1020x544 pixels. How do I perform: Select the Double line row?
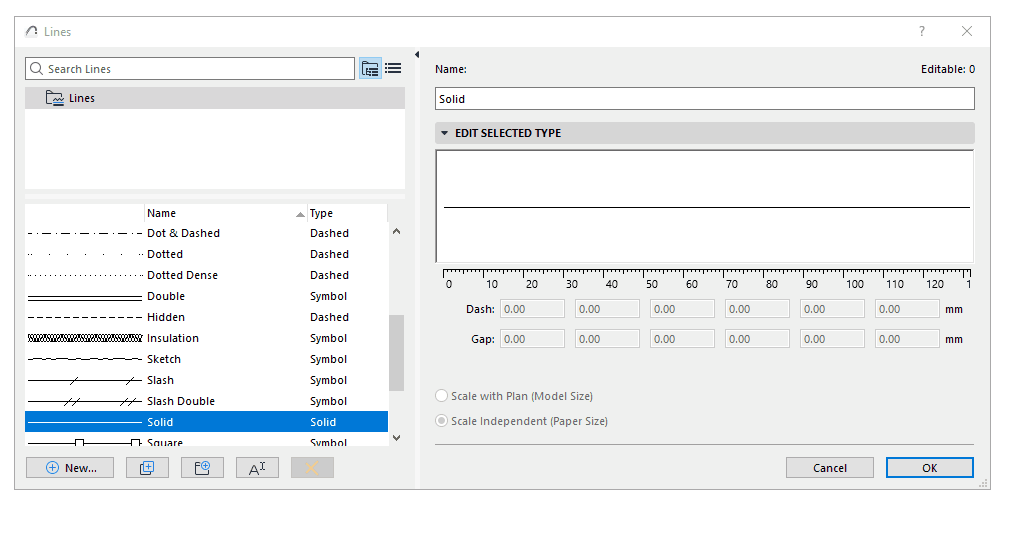coord(206,296)
